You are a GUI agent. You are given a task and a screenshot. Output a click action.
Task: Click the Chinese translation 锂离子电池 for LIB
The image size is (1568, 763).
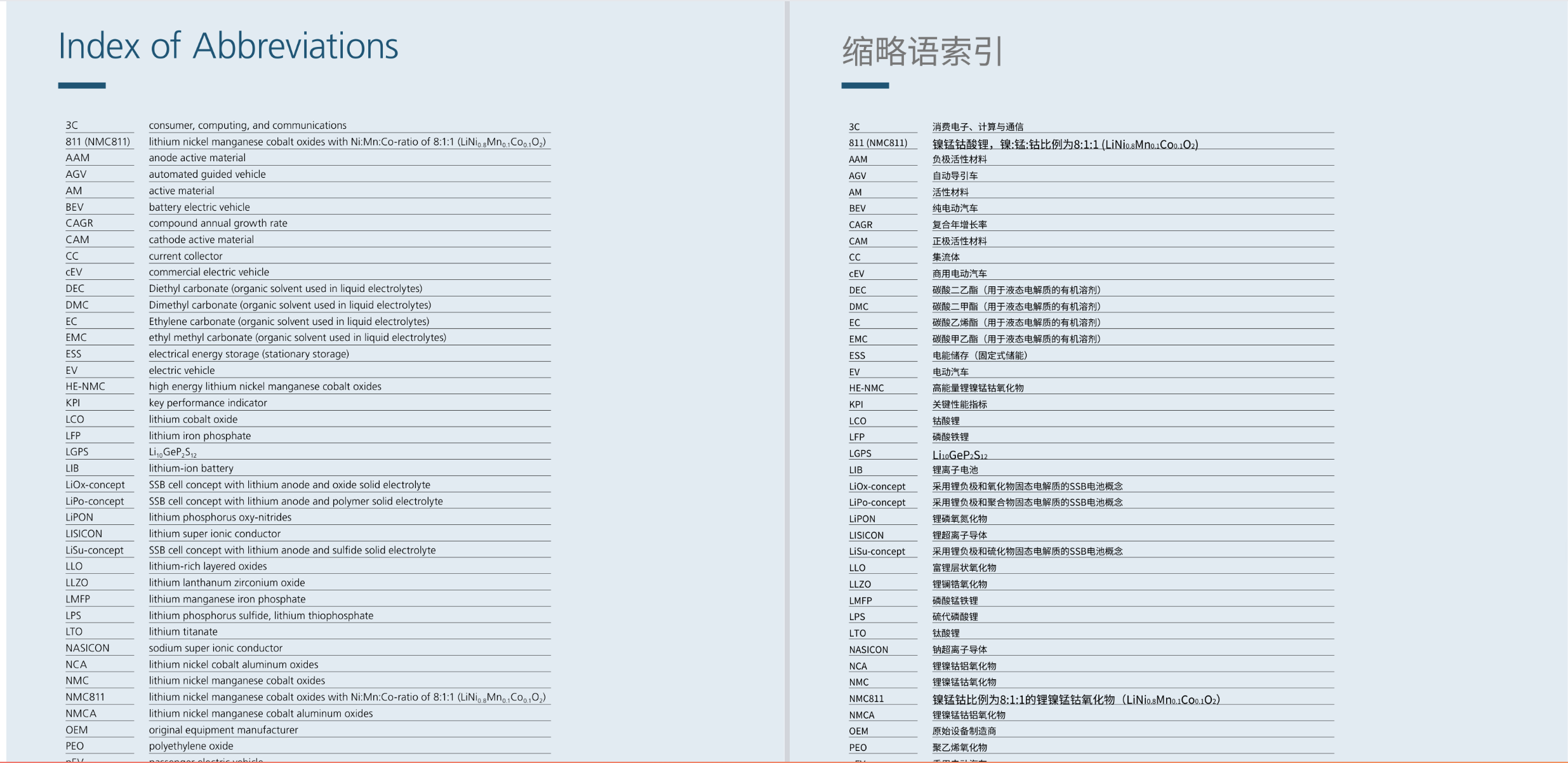(x=953, y=470)
